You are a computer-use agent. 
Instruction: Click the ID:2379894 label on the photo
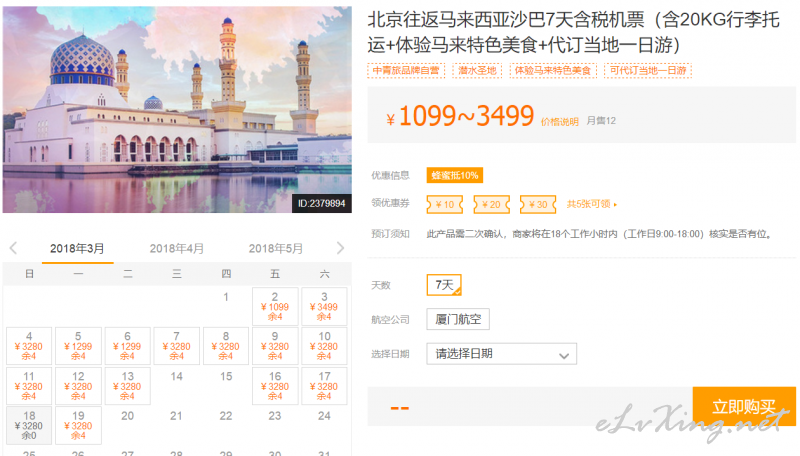pyautogui.click(x=322, y=204)
